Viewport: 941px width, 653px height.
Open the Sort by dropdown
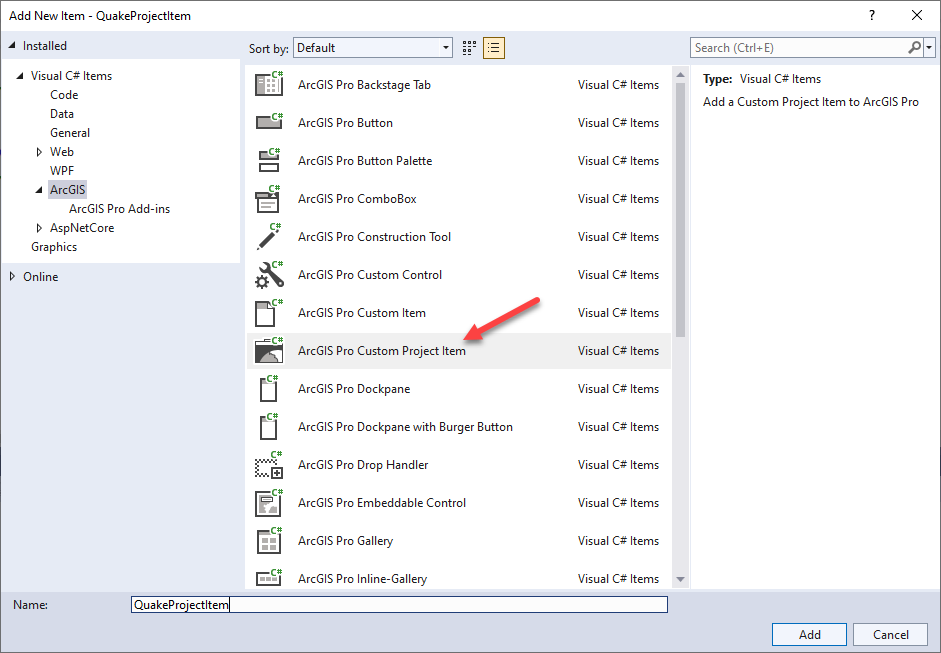click(446, 47)
